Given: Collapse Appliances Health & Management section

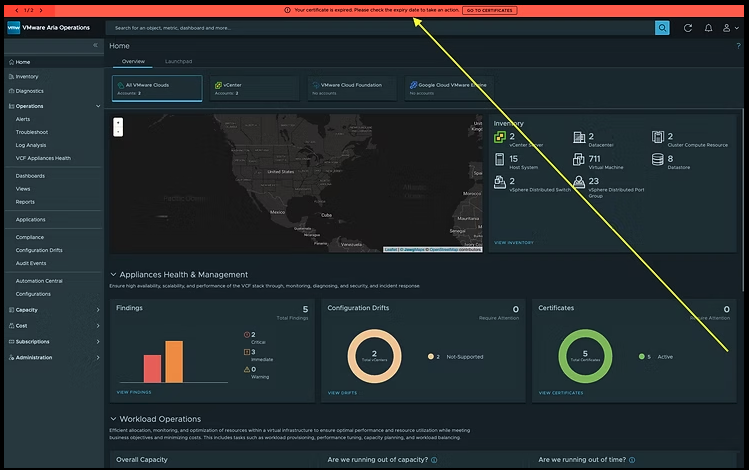Looking at the screenshot, I should (113, 275).
